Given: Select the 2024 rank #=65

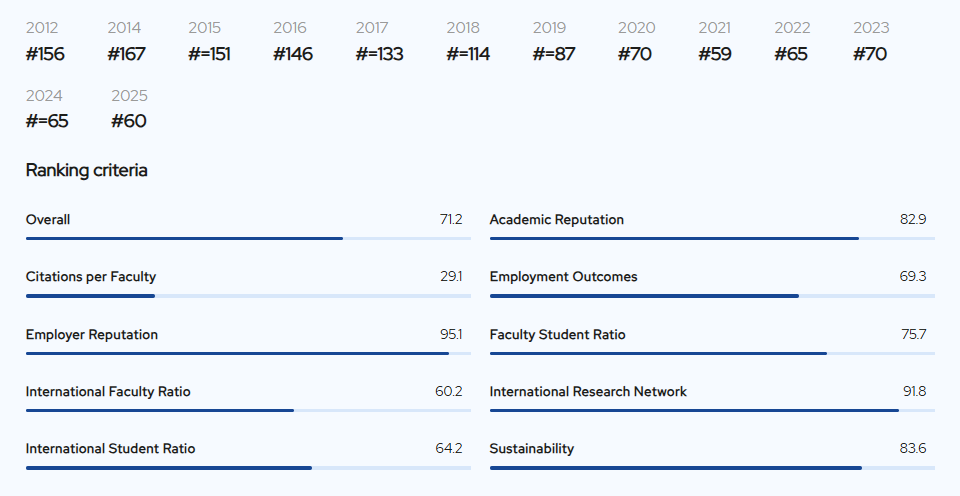Looking at the screenshot, I should click(x=47, y=121).
